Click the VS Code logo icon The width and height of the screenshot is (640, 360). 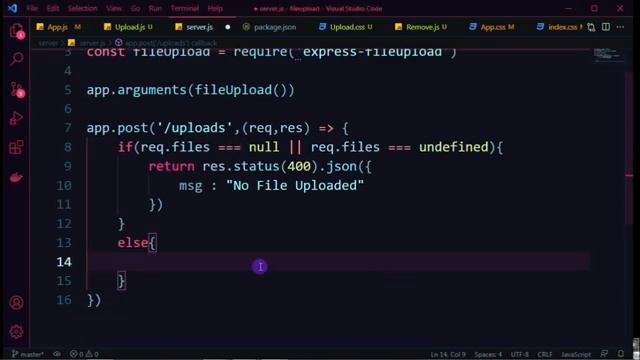pos(12,8)
